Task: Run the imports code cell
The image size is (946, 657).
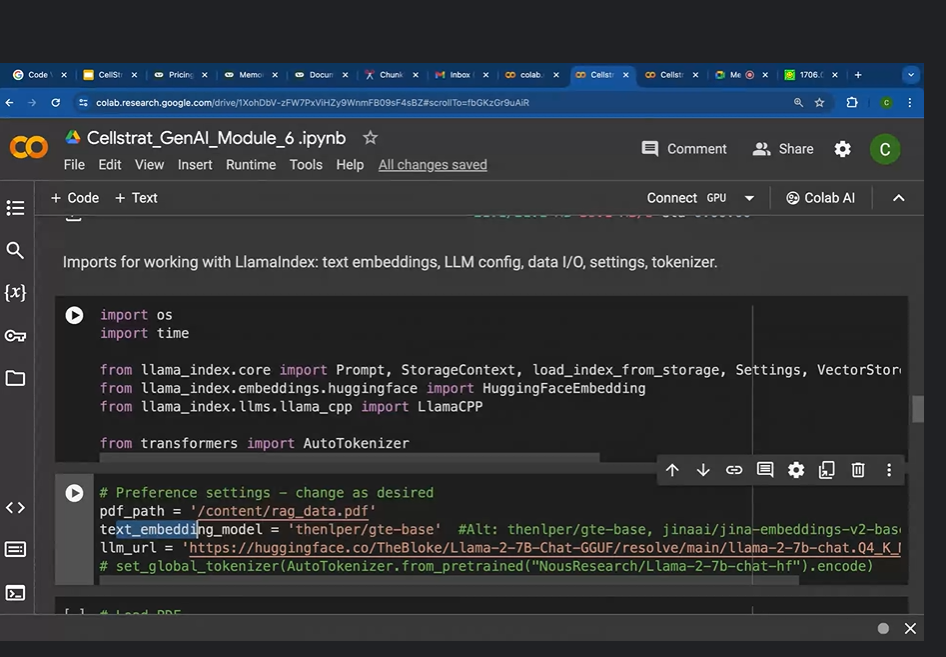Action: 74,315
